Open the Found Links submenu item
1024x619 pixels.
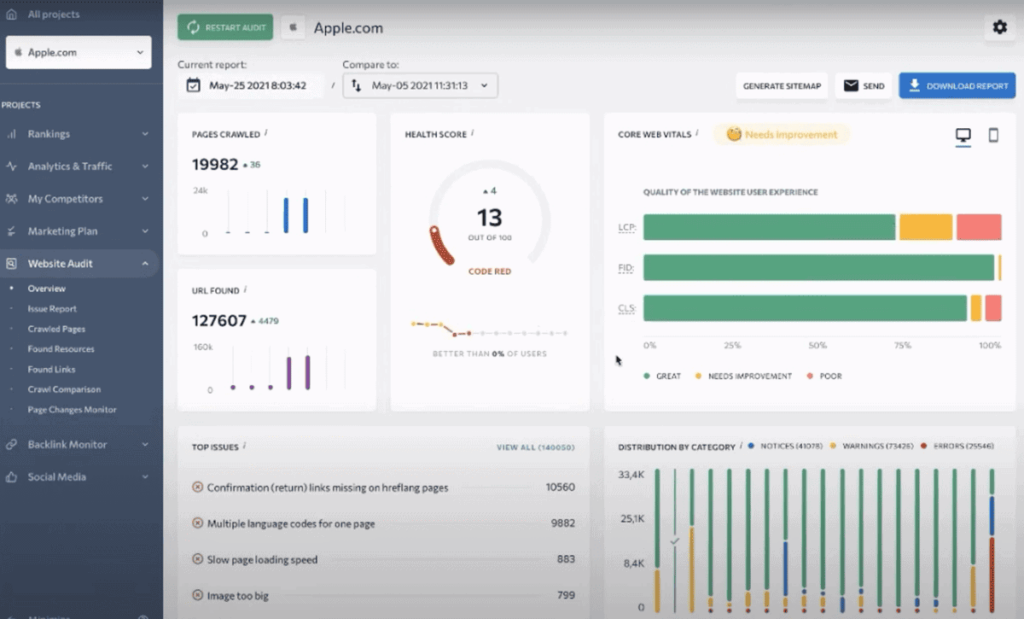52,370
